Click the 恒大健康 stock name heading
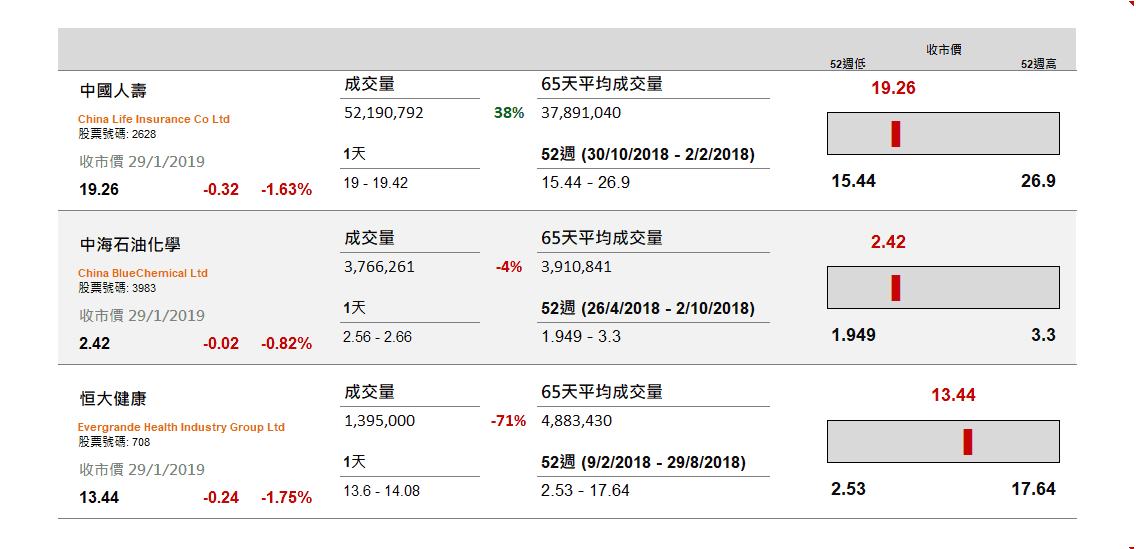1136x549 pixels. tap(113, 399)
